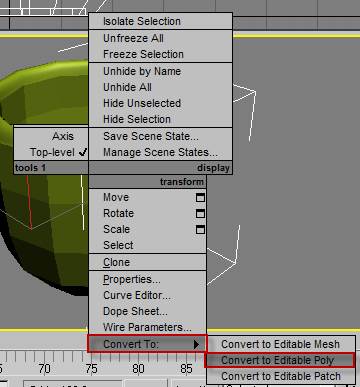This screenshot has width=360, height=387.
Task: Choose Convert to Editable Patch
Action: 281,376
